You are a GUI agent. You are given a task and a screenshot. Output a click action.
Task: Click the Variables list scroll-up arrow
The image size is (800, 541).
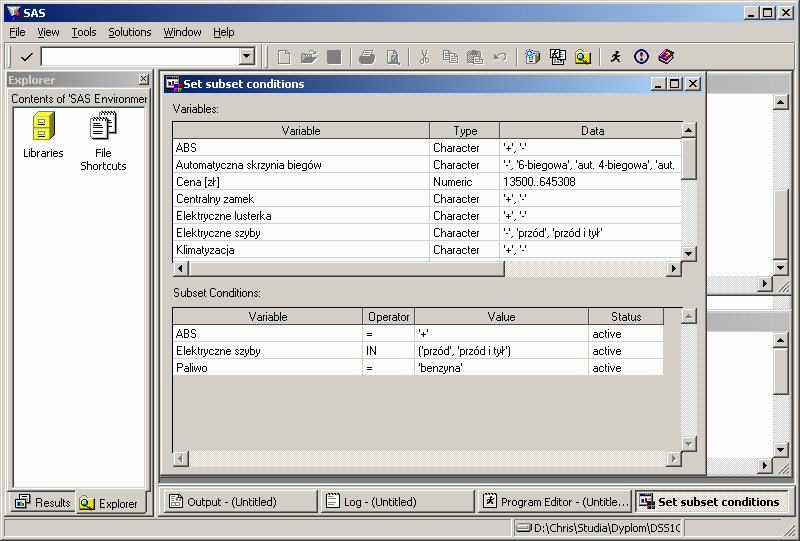coord(689,130)
